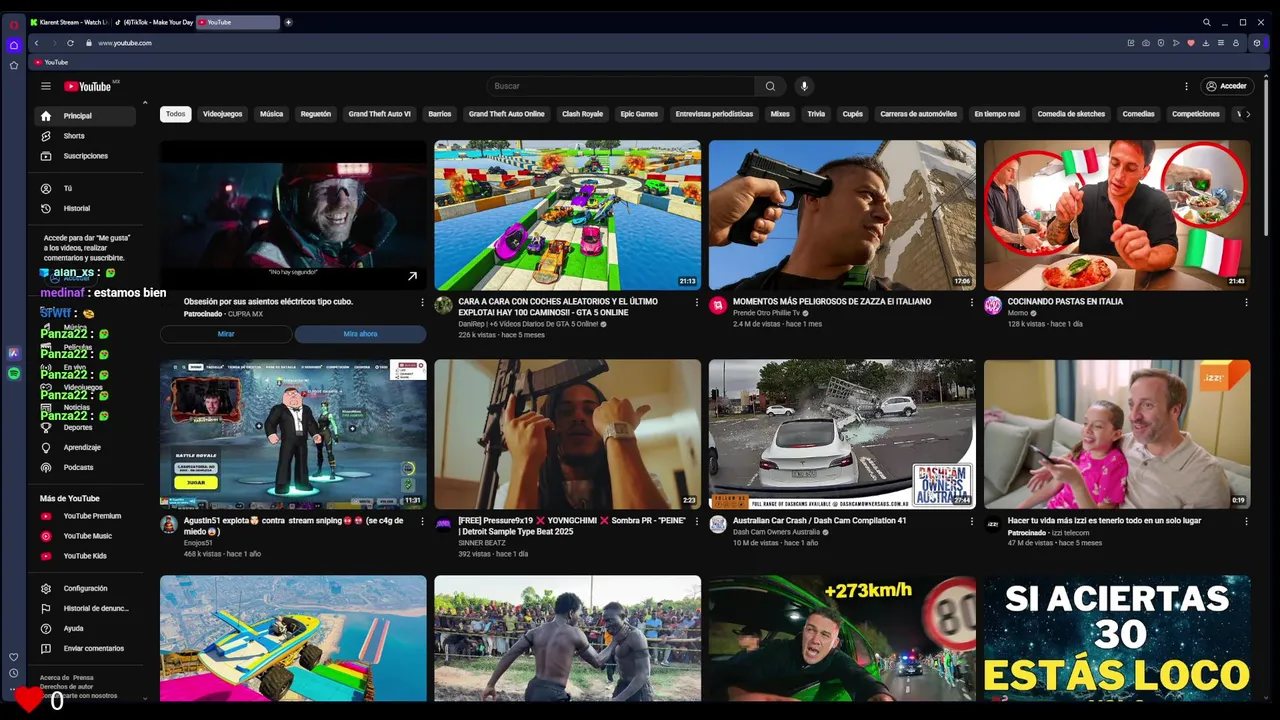Click the Acceder sign-in button

pyautogui.click(x=1227, y=86)
